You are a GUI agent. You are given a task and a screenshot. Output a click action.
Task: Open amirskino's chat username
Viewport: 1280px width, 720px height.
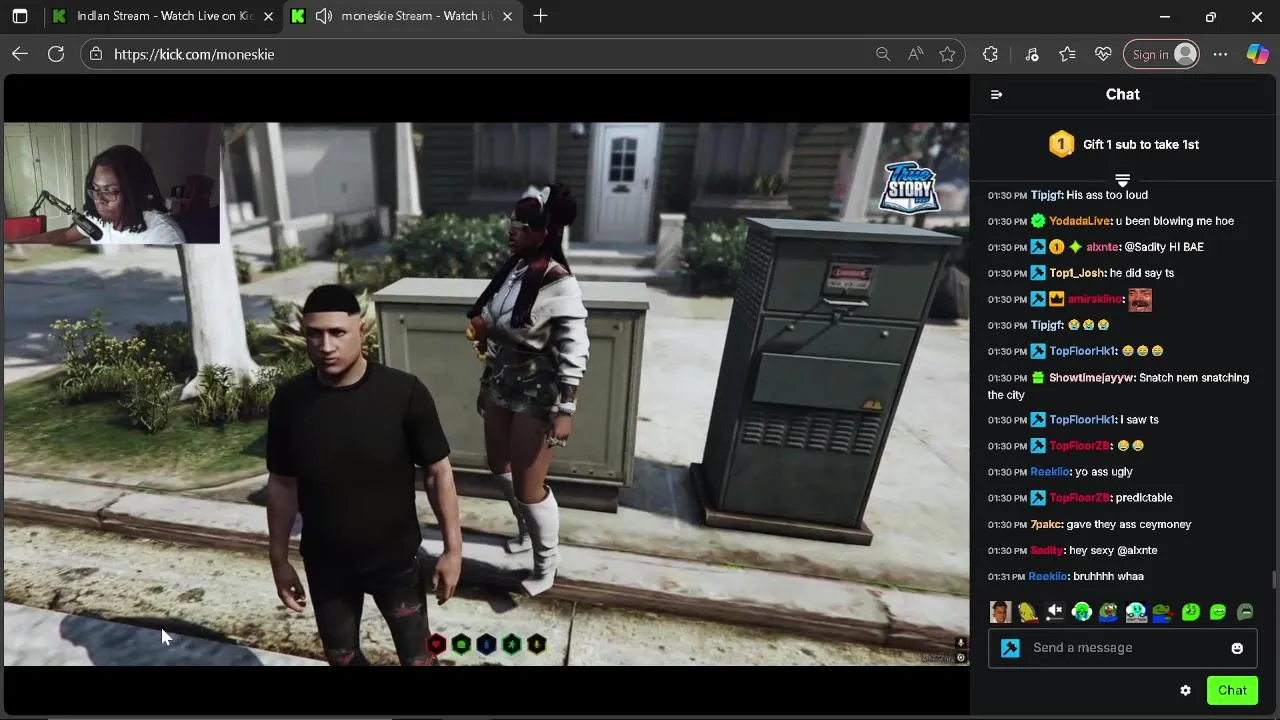tap(1094, 299)
